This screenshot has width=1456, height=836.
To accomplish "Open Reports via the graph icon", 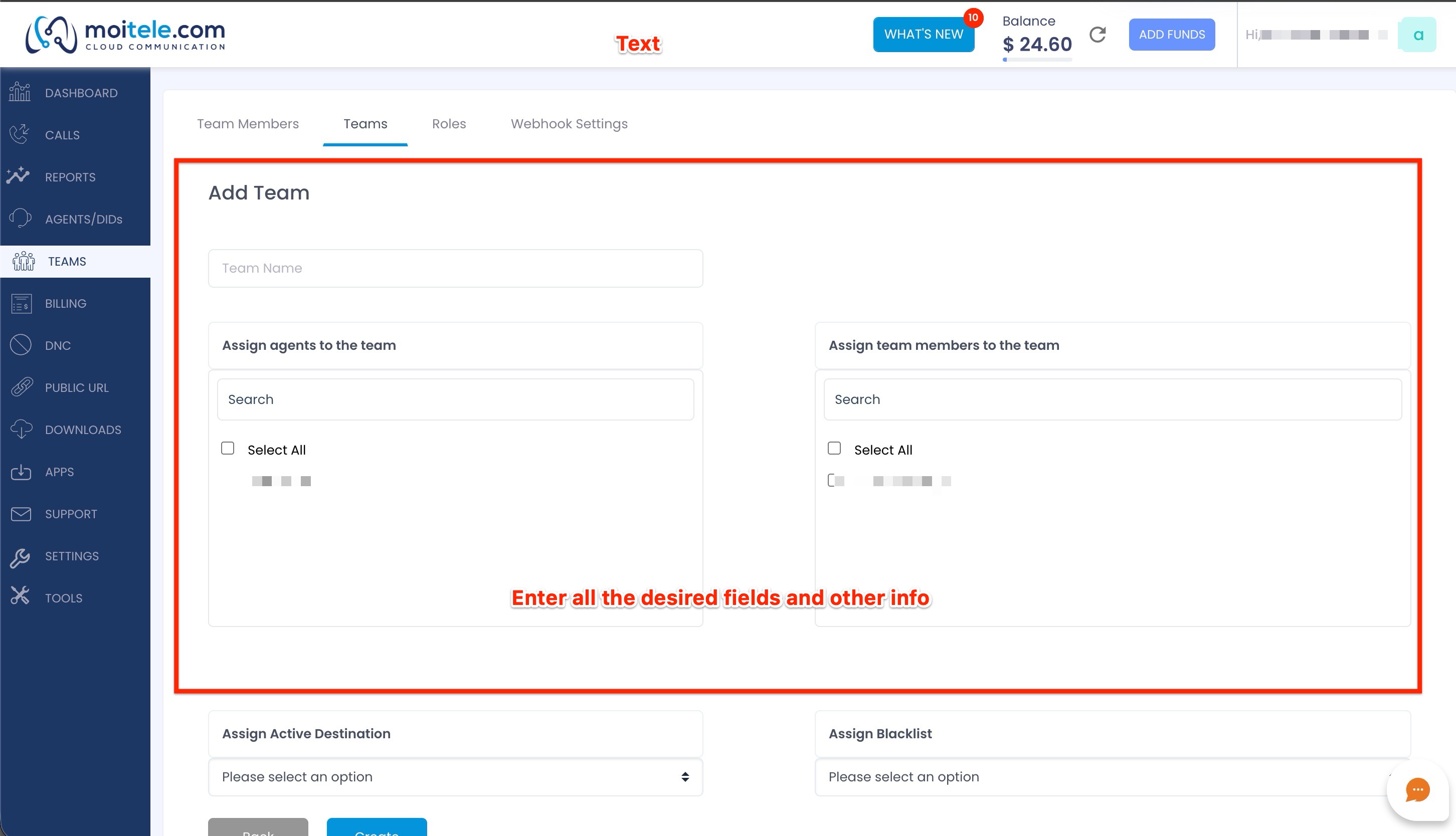I will click(x=19, y=176).
